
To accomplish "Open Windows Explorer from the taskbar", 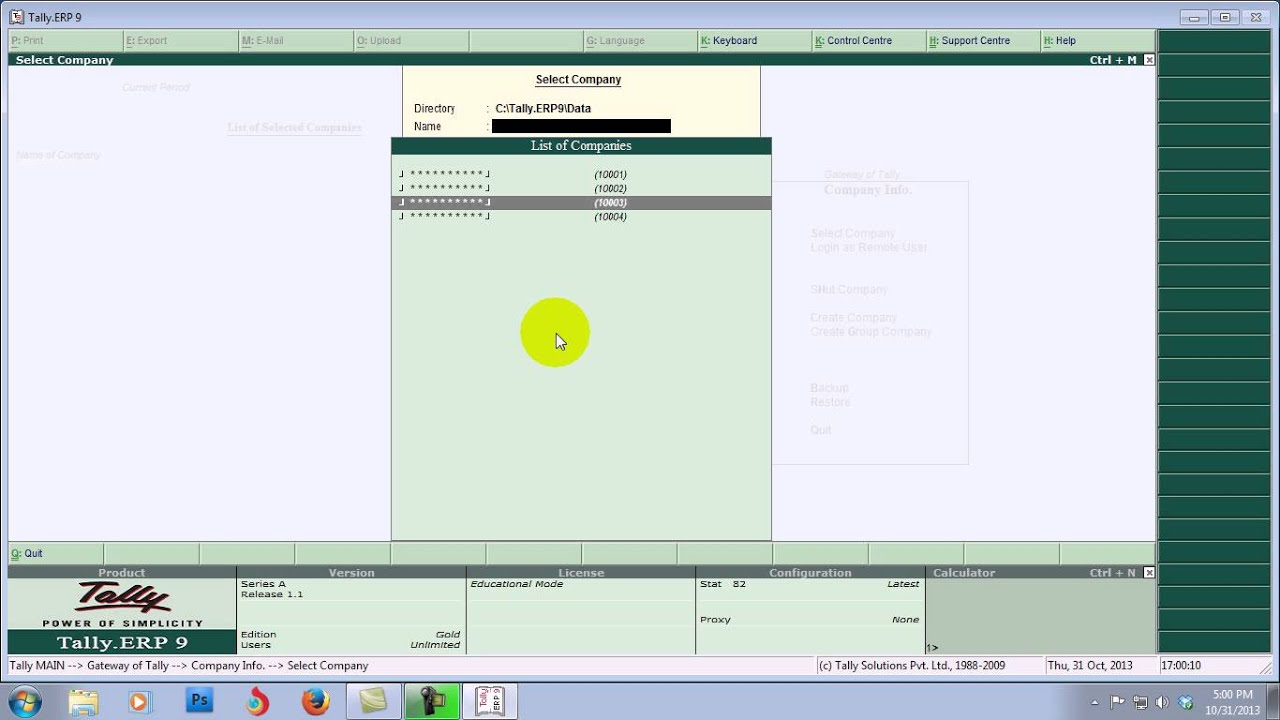I will [83, 701].
